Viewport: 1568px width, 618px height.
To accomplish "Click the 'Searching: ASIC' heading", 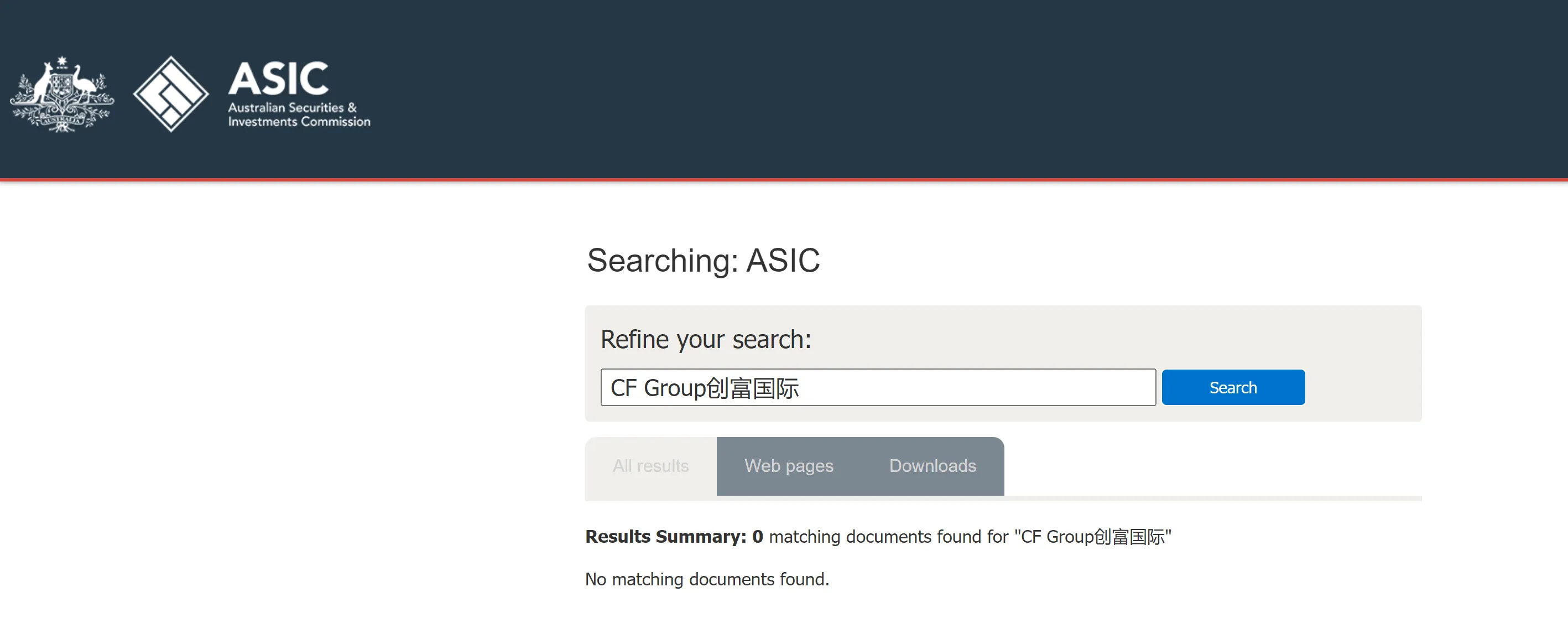I will point(703,261).
